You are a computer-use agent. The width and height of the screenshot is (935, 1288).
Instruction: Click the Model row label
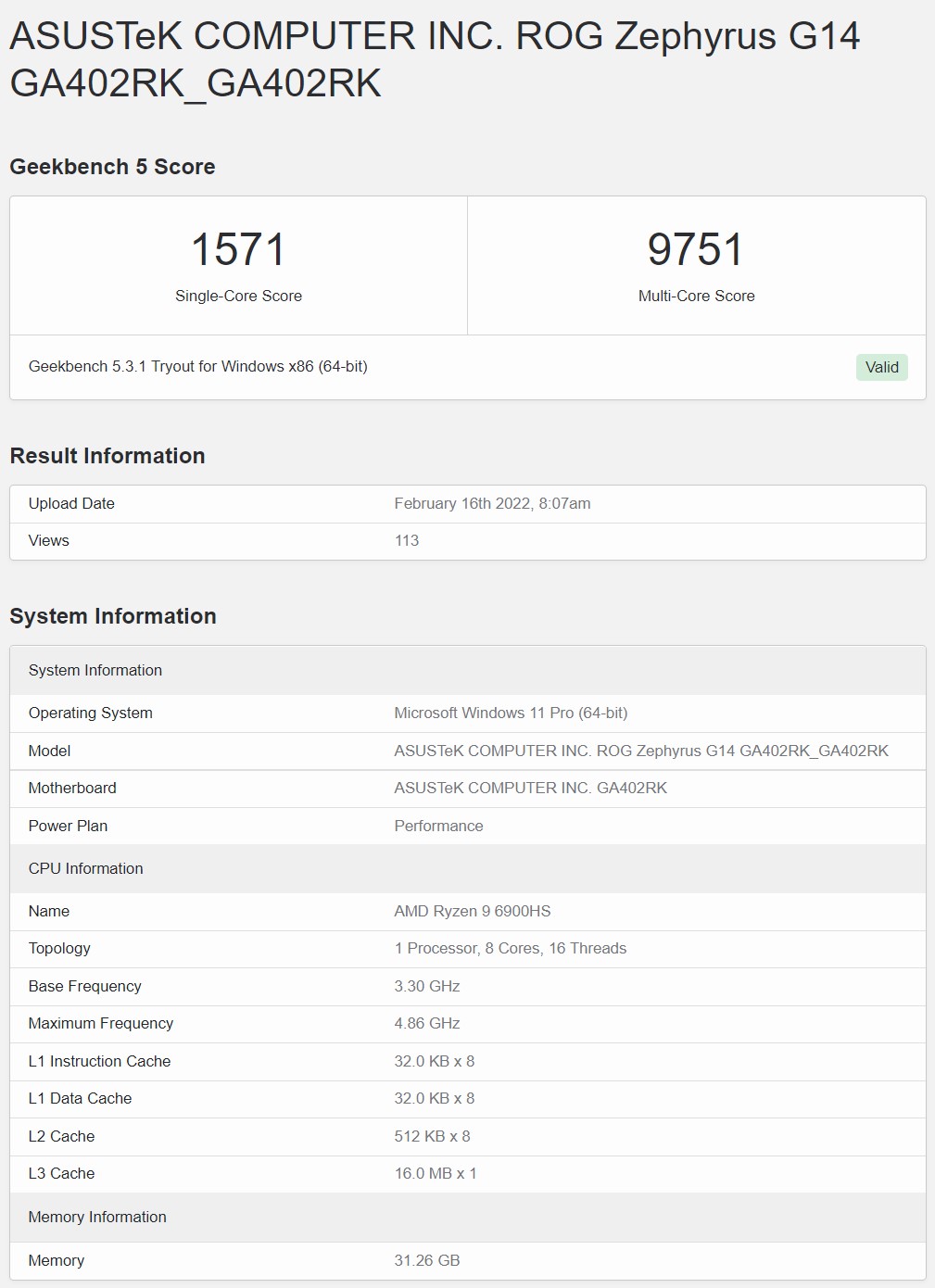click(50, 751)
